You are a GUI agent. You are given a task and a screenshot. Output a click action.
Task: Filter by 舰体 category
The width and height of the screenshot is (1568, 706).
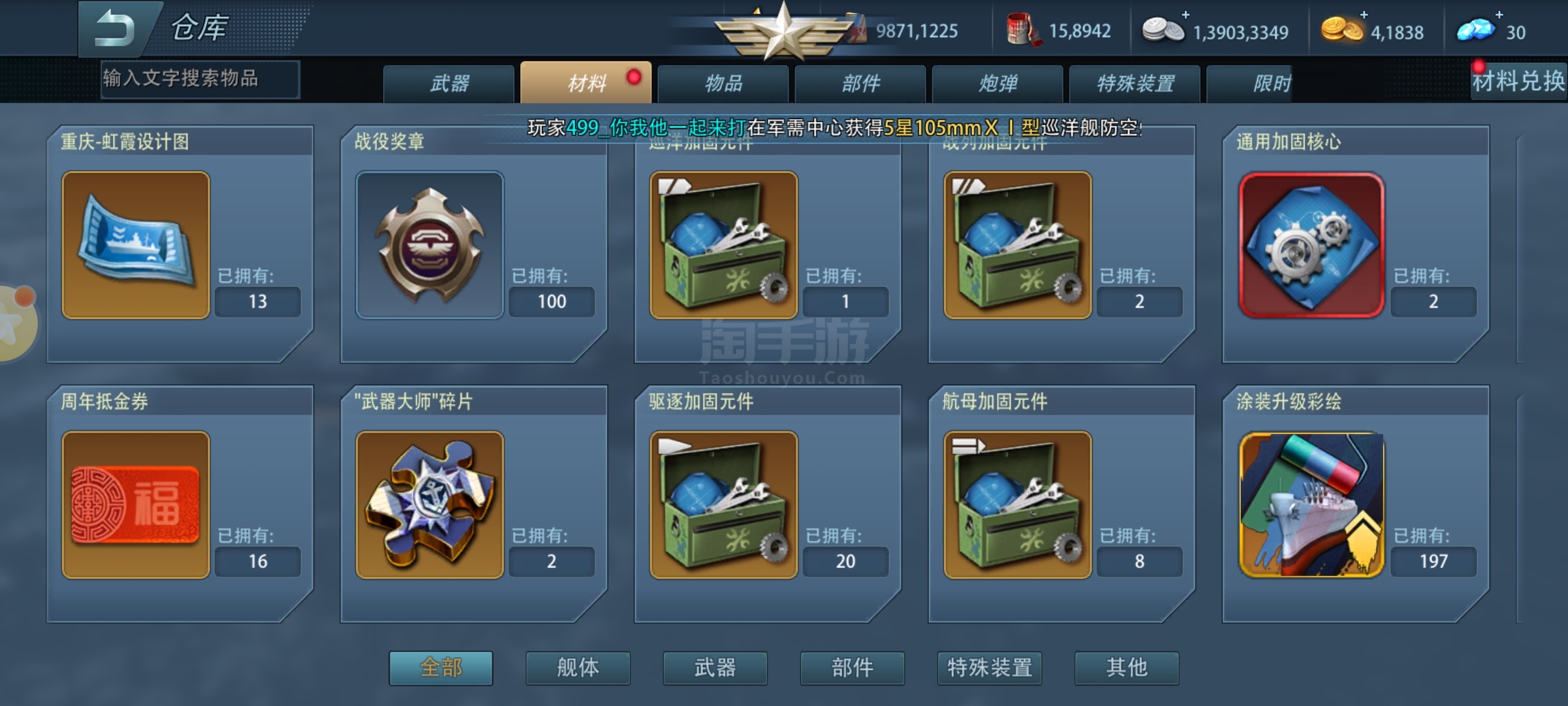[578, 667]
